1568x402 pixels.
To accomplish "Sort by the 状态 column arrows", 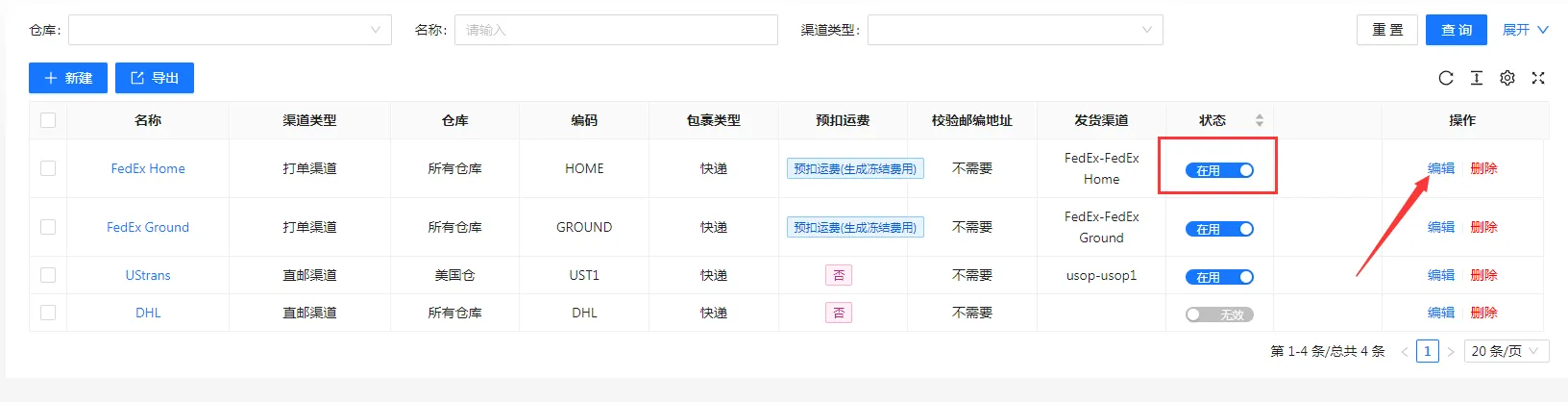I will click(x=1260, y=120).
